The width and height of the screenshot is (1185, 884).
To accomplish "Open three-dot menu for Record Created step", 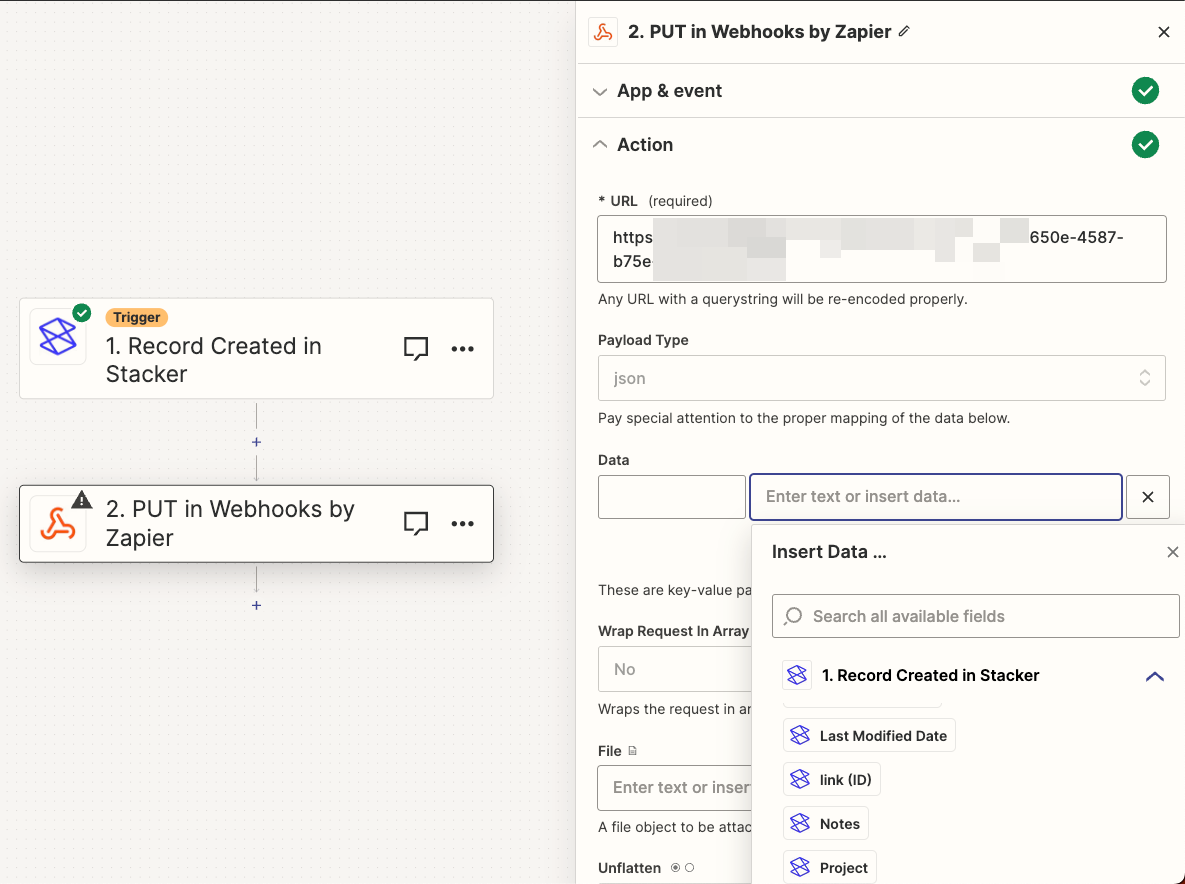I will click(463, 348).
